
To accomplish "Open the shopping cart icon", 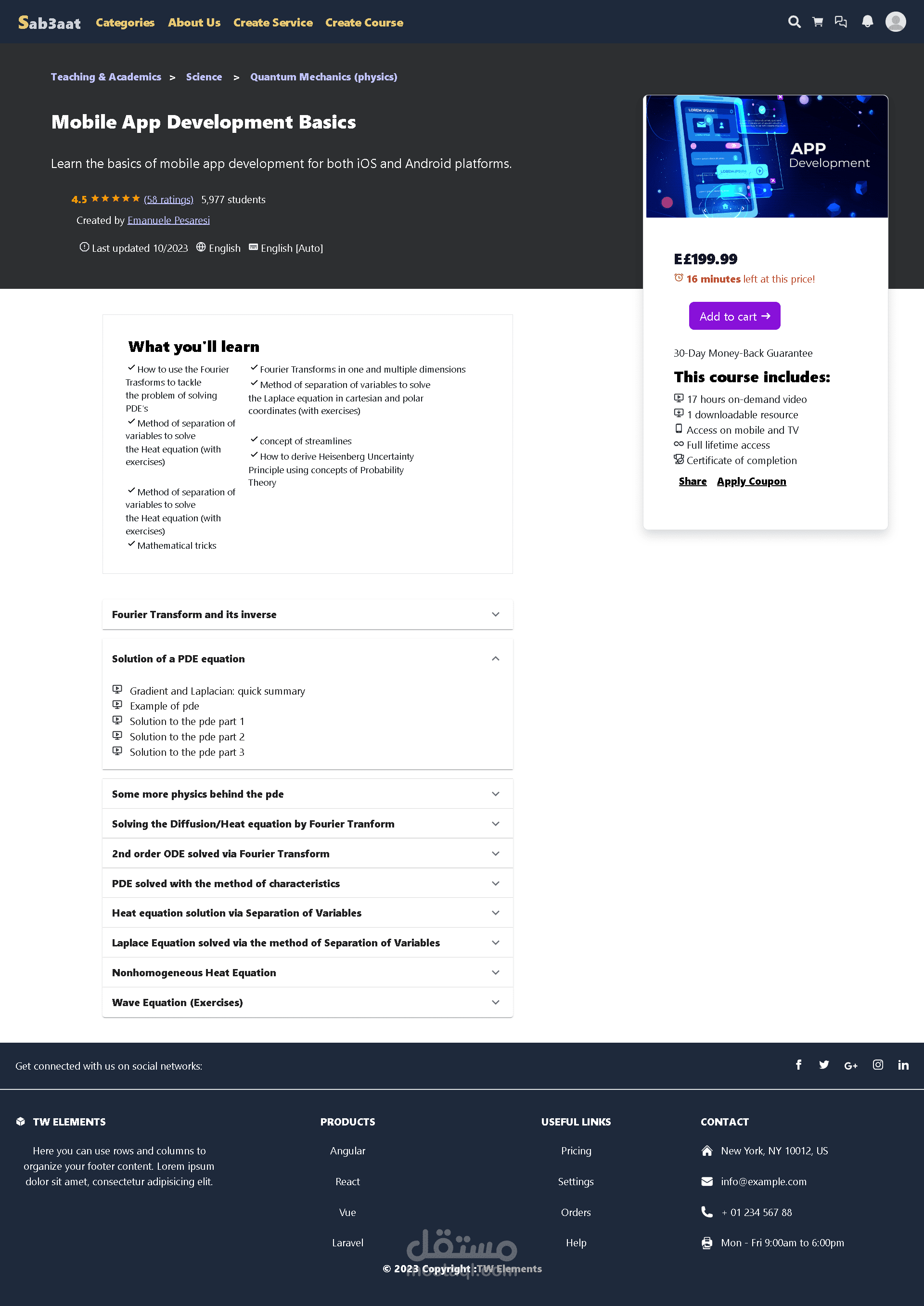I will click(x=818, y=22).
